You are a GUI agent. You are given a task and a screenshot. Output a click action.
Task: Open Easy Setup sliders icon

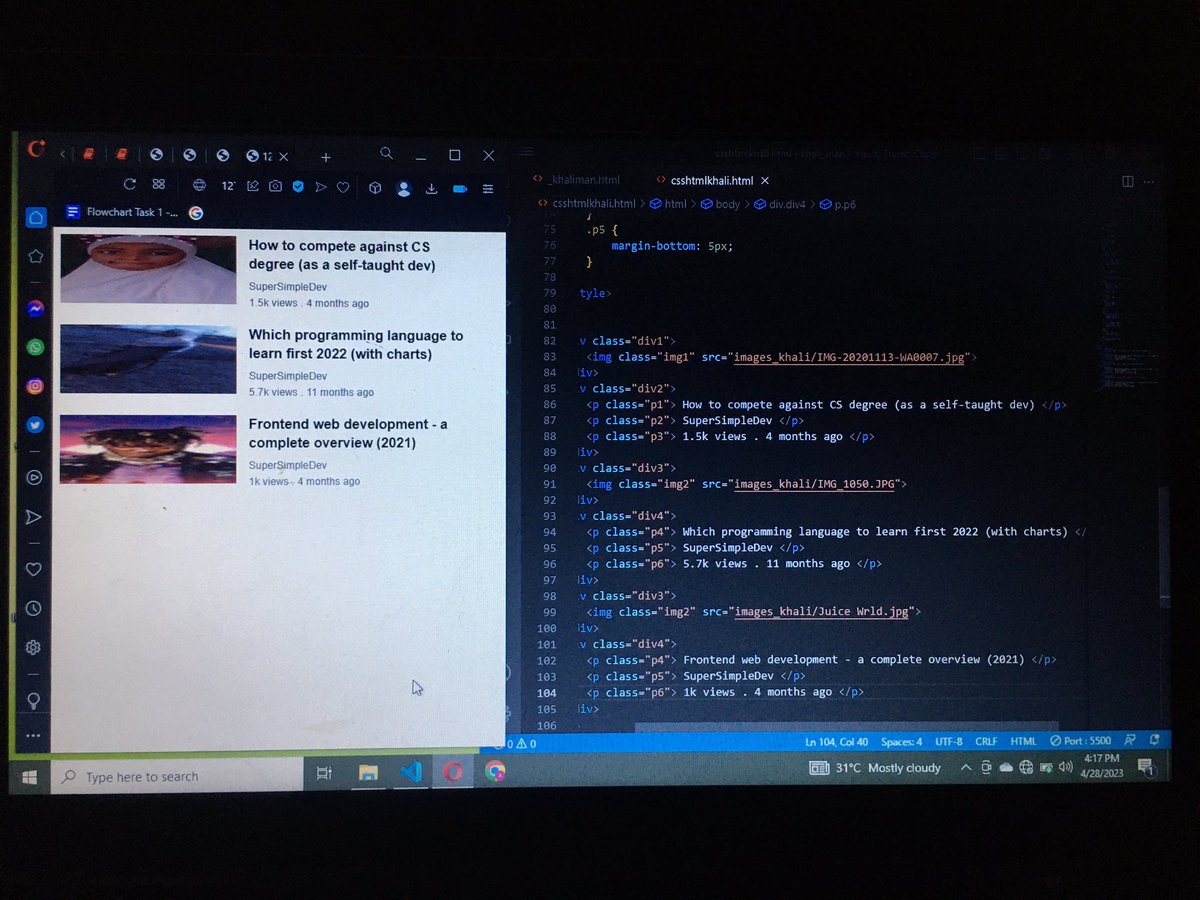point(488,189)
